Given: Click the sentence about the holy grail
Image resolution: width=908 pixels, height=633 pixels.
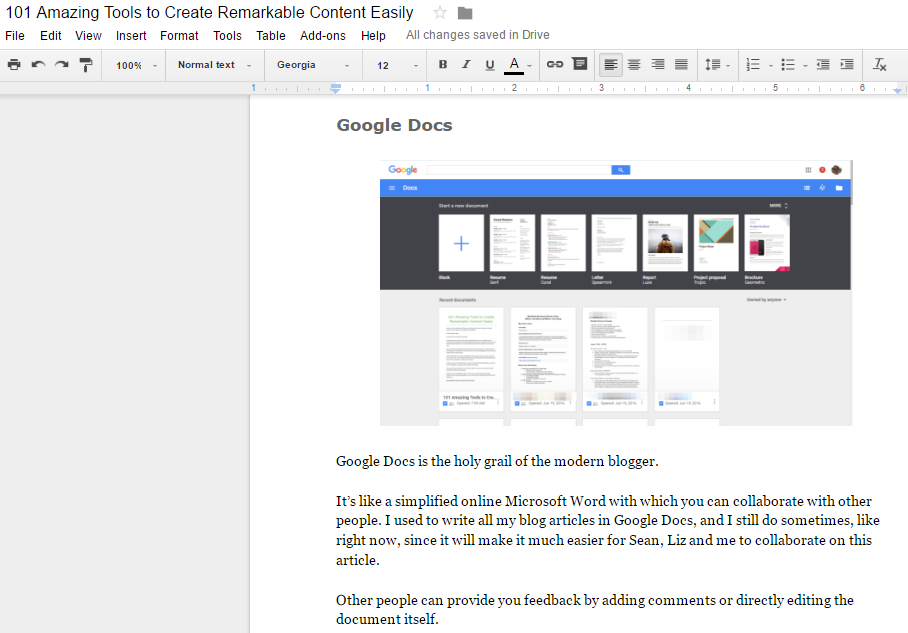Looking at the screenshot, I should [x=497, y=461].
